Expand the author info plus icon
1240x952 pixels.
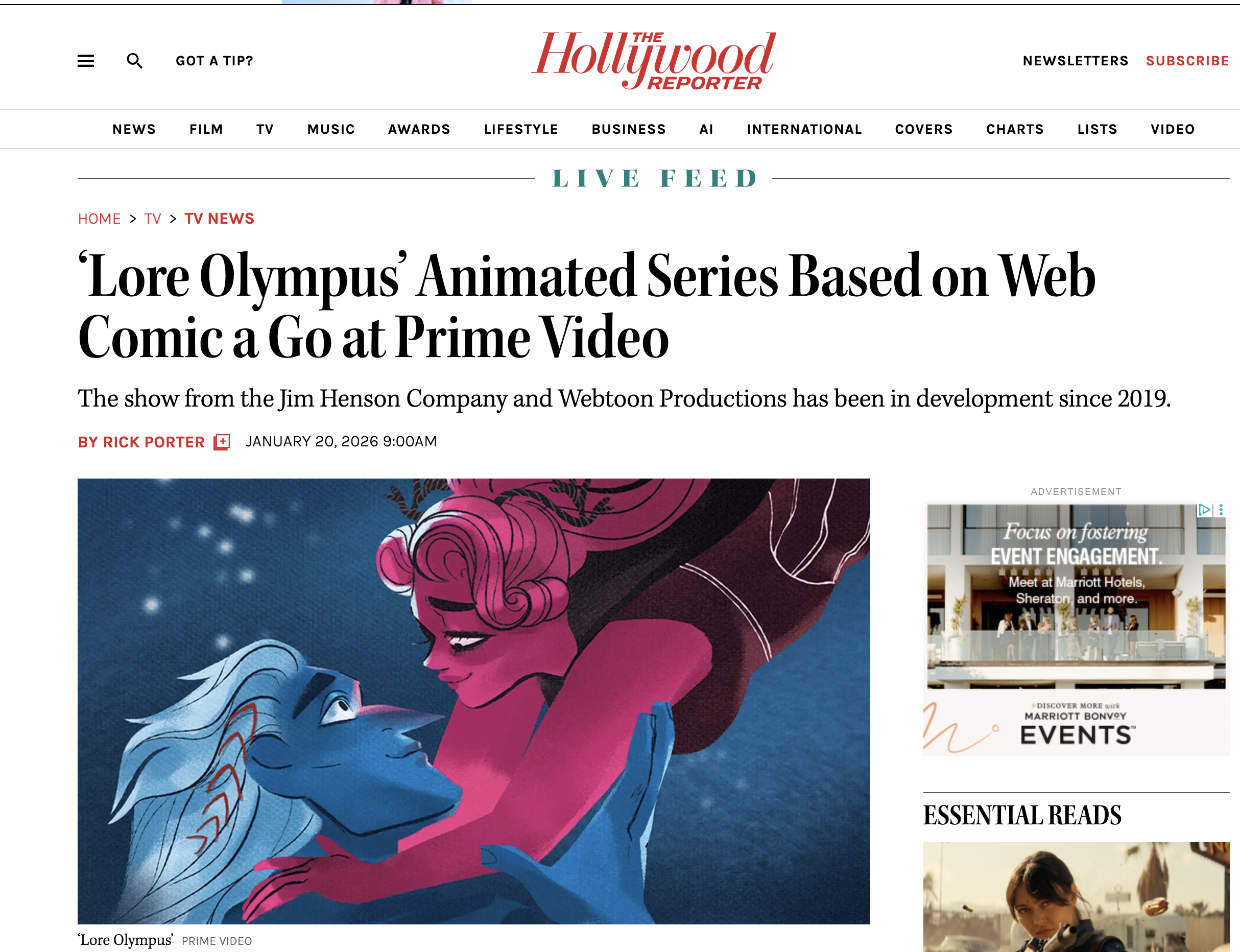coord(222,442)
